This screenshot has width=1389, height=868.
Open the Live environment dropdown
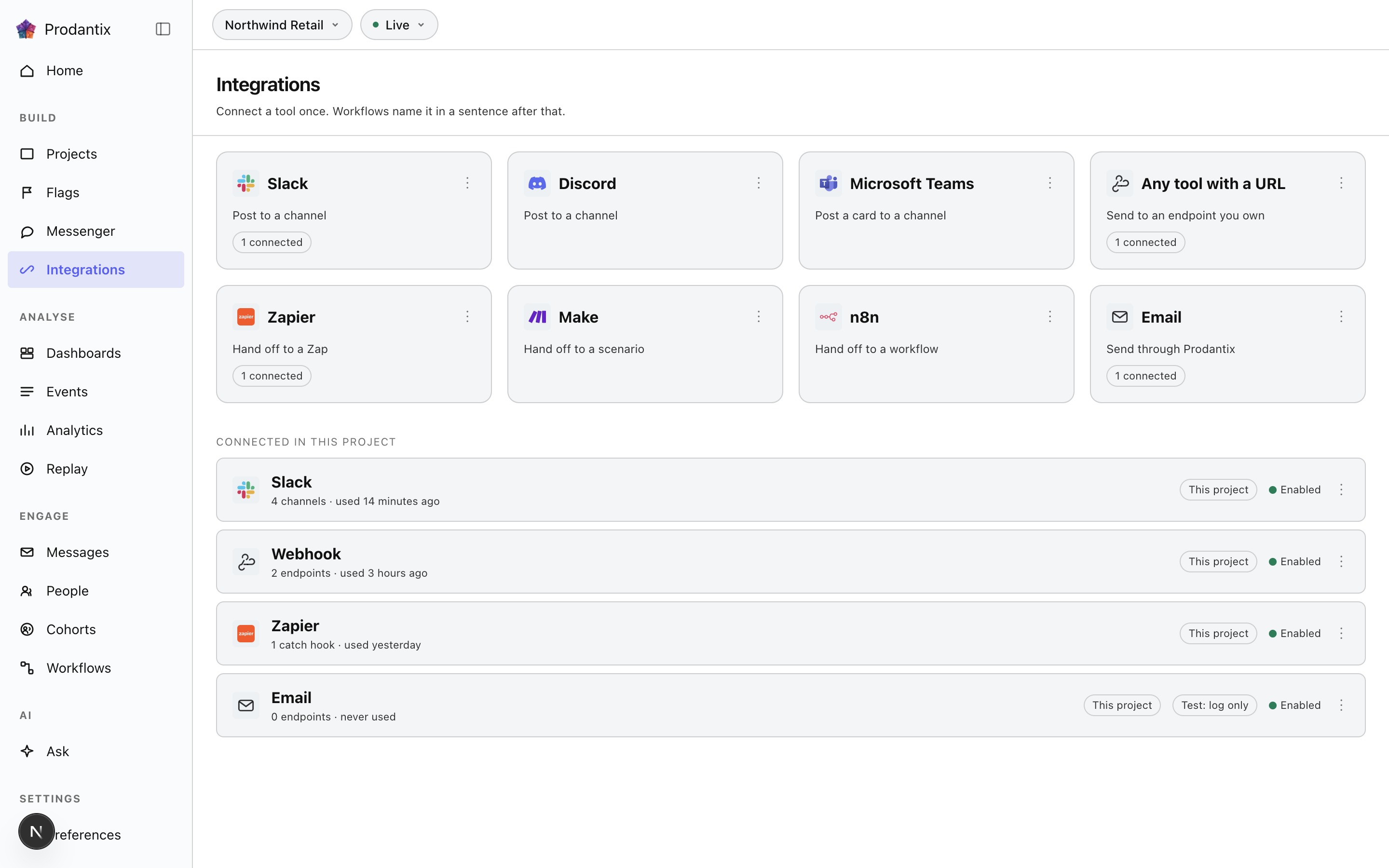(x=399, y=25)
